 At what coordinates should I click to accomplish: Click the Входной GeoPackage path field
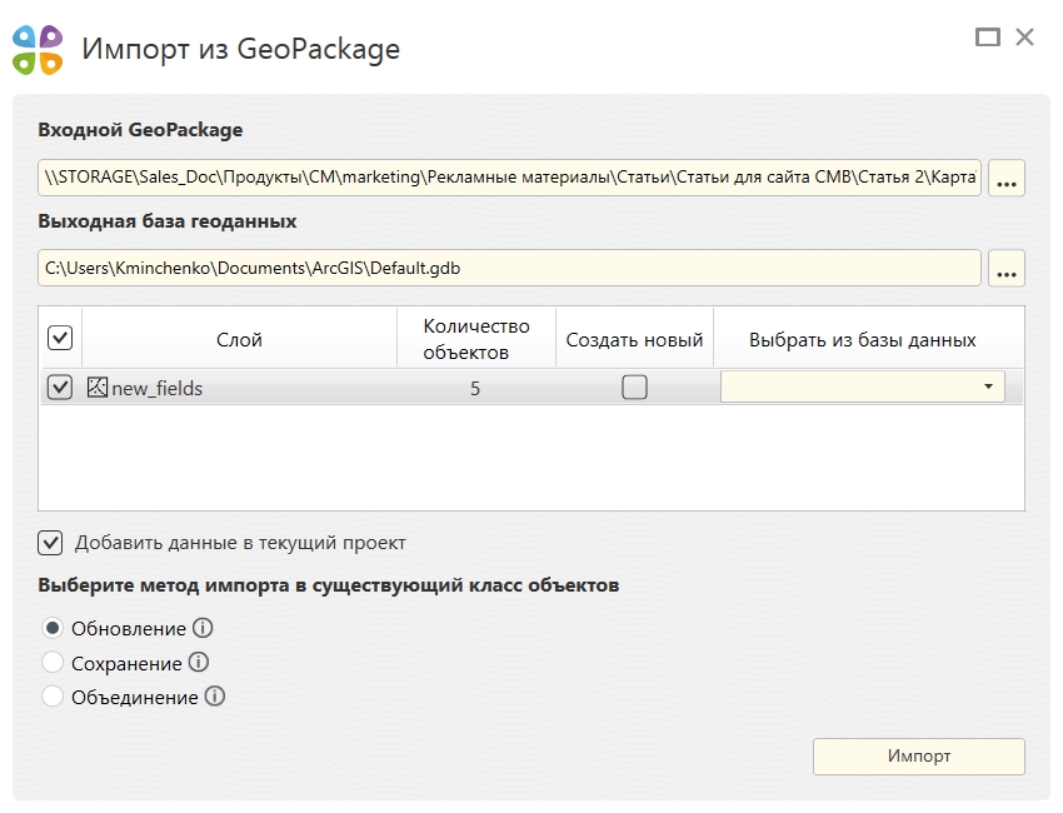[x=509, y=178]
